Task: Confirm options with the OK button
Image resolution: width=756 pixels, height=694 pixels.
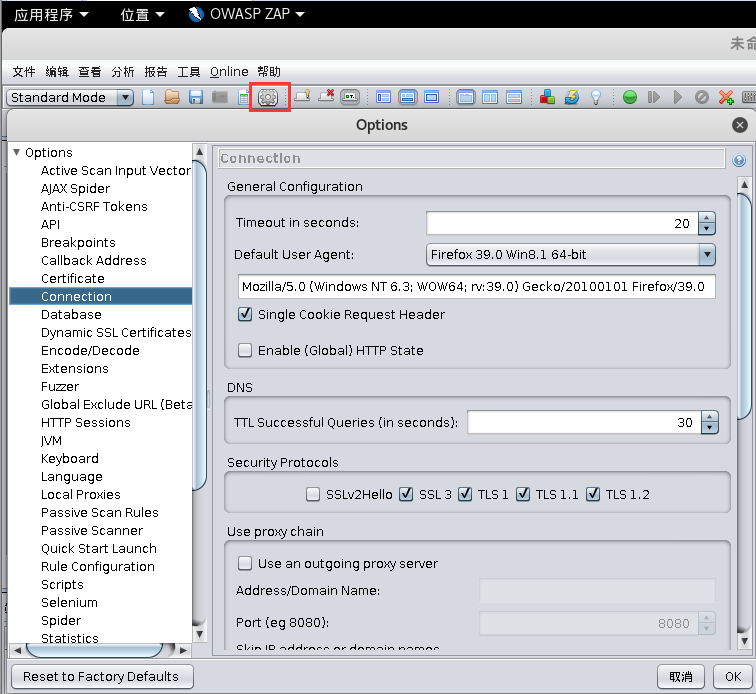Action: pyautogui.click(x=733, y=676)
